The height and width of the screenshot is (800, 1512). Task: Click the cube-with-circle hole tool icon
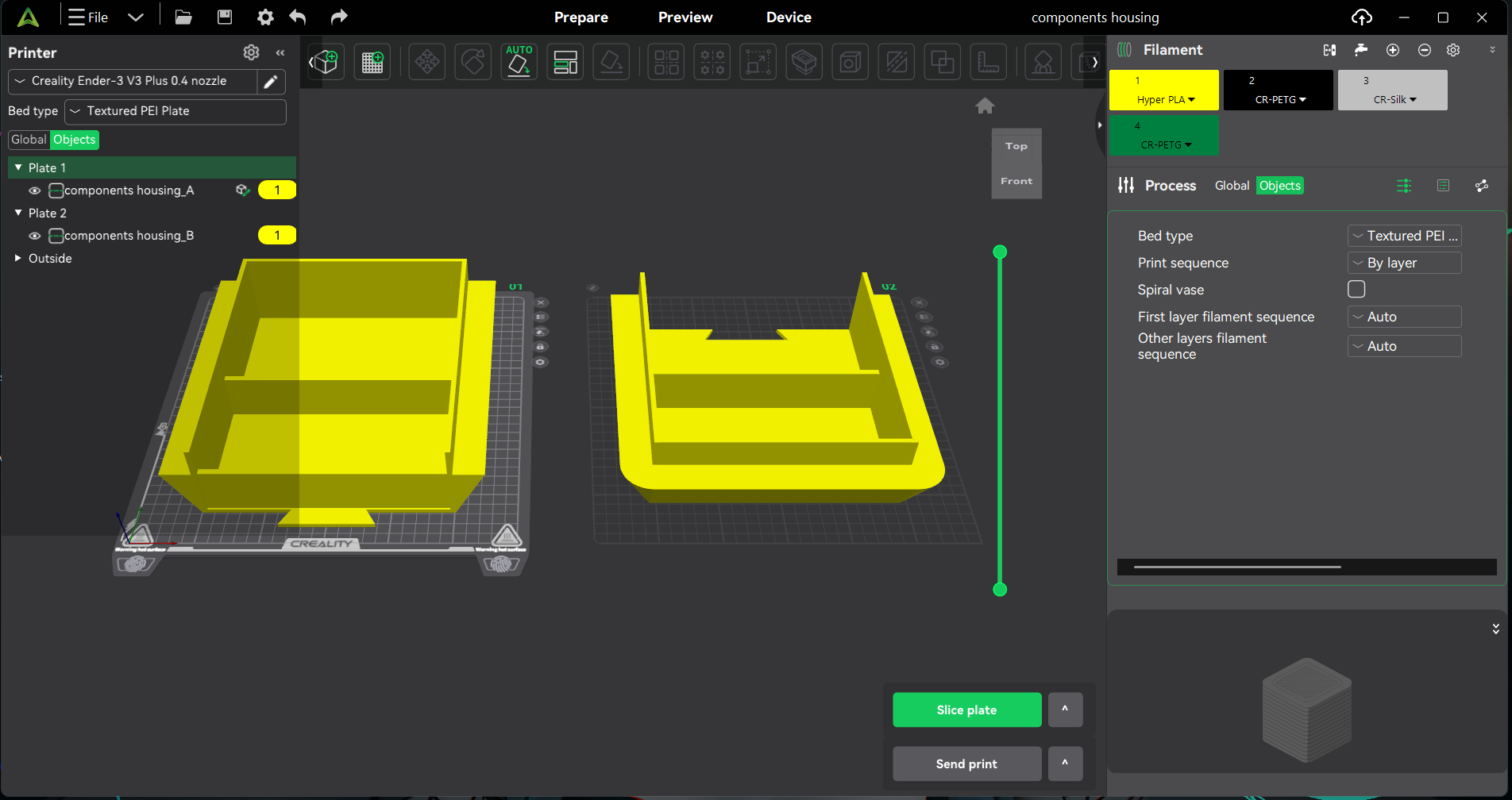(850, 62)
